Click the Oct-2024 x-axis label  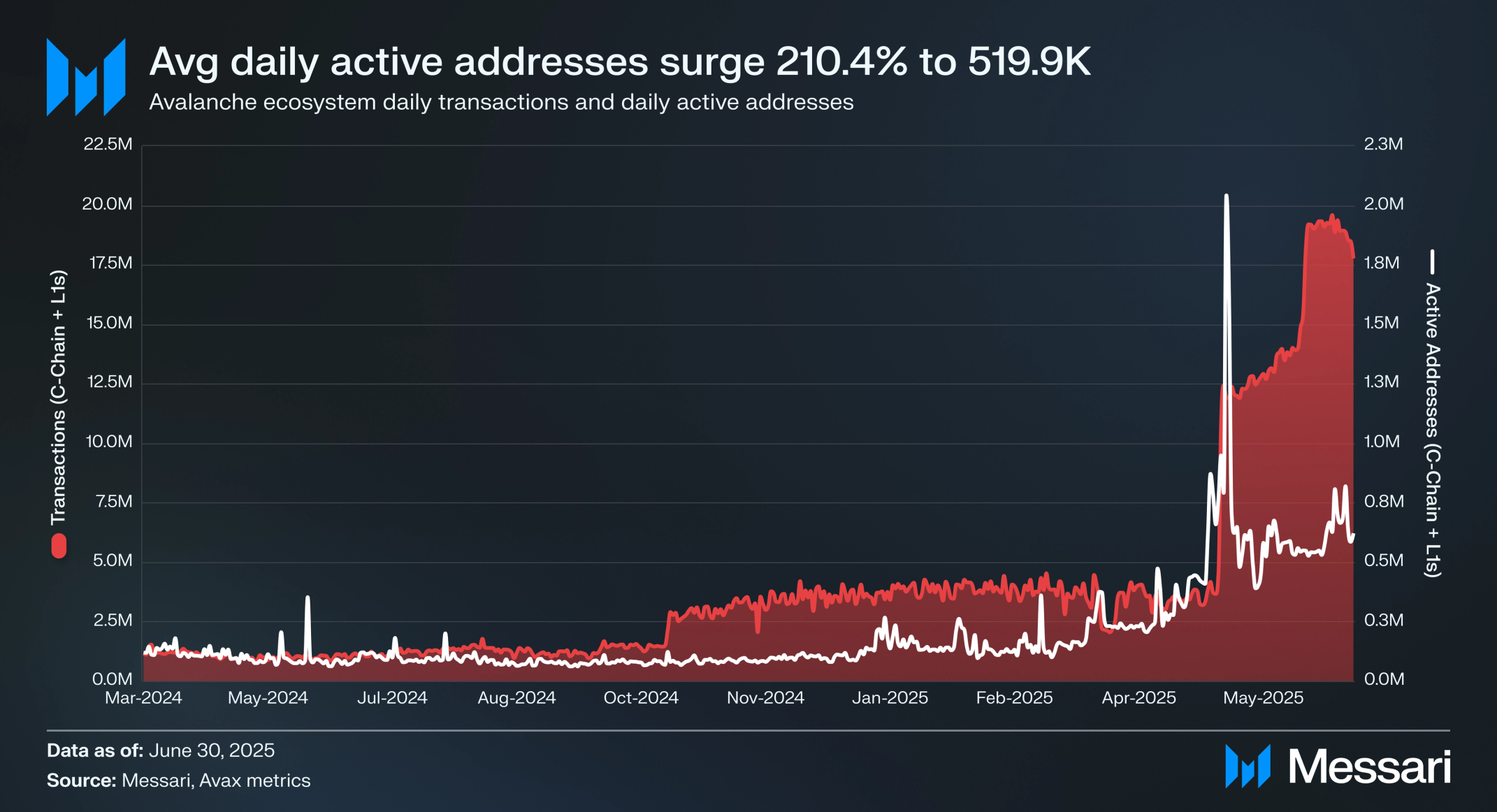click(x=641, y=697)
